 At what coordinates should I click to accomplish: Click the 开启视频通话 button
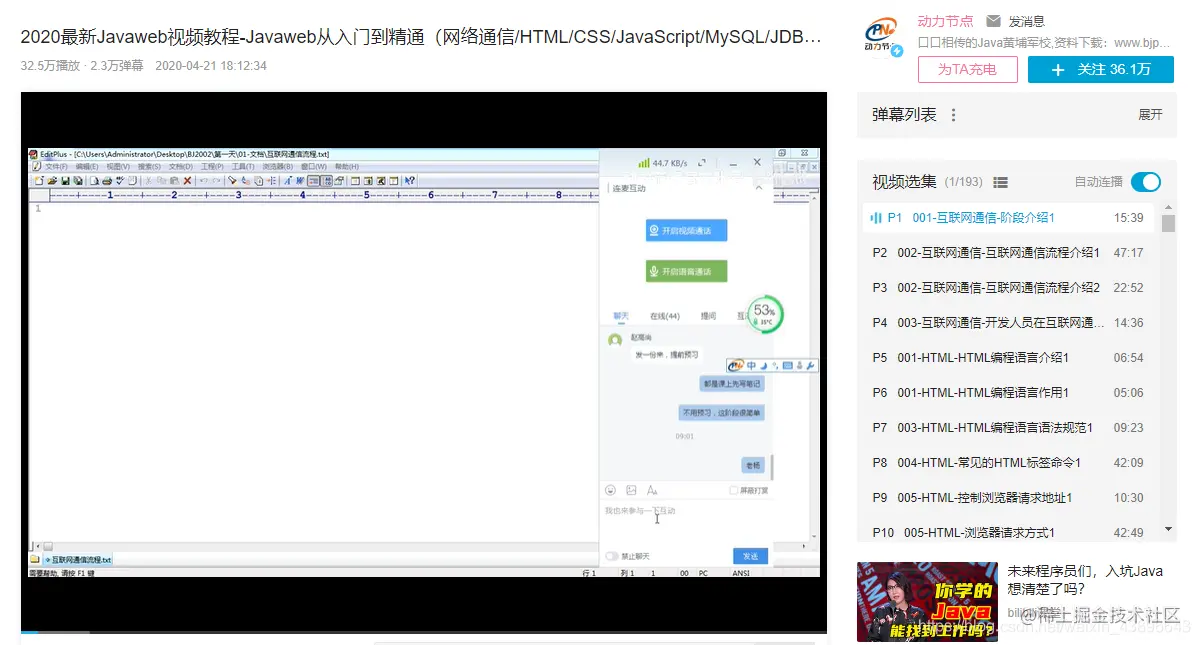tap(686, 230)
